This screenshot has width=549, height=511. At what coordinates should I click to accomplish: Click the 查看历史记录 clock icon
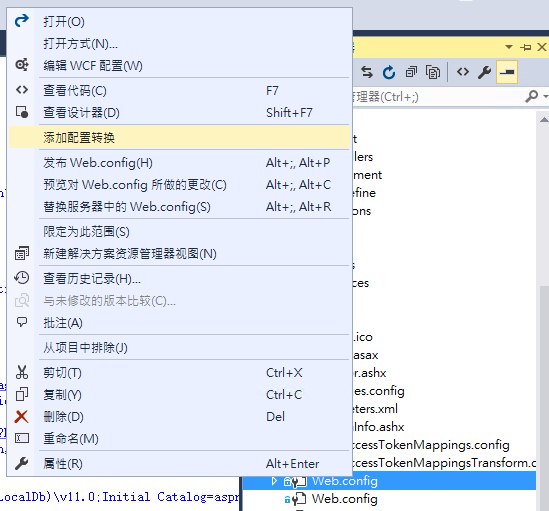tap(22, 278)
